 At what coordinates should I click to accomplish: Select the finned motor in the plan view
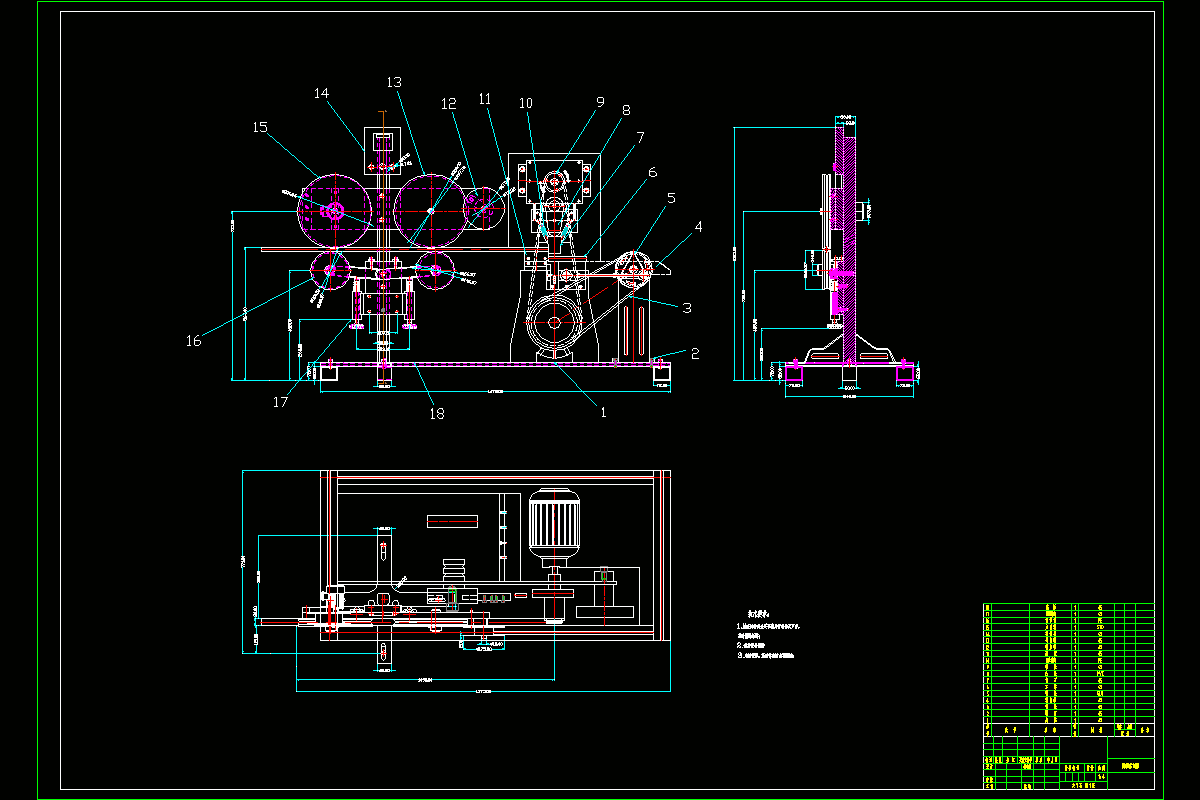coord(554,522)
